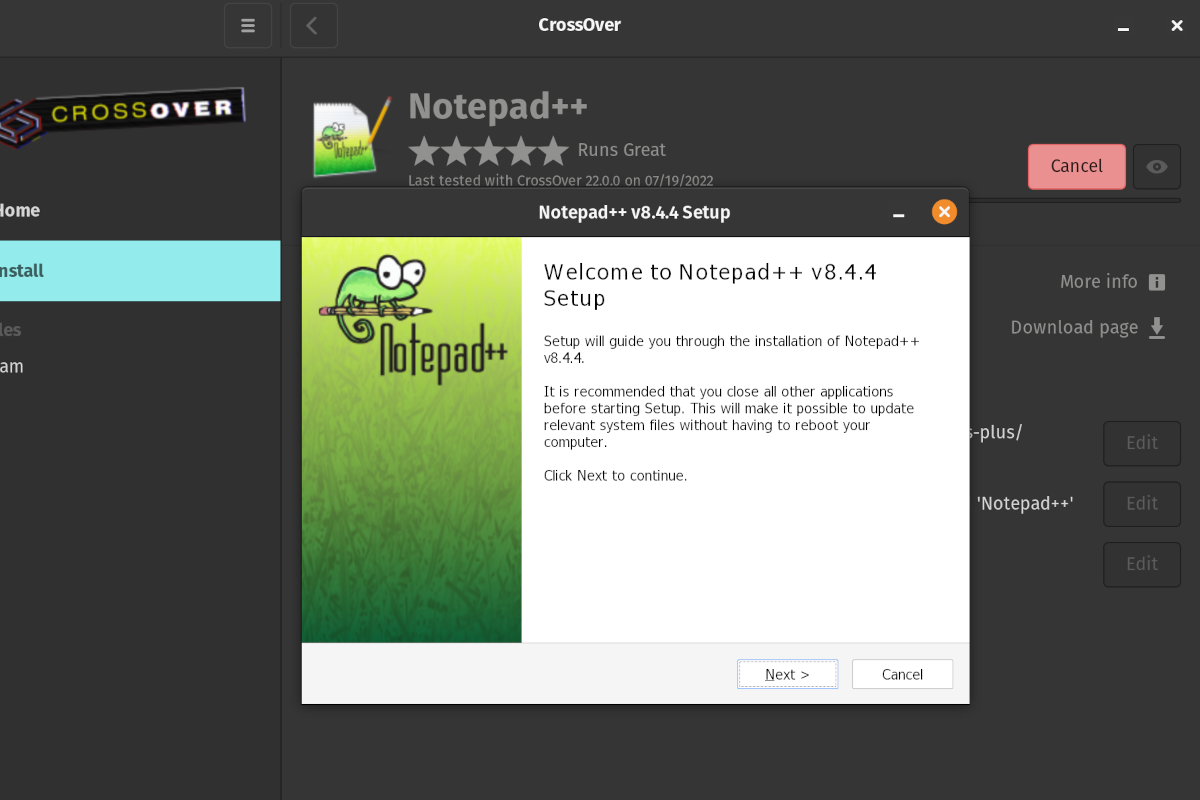Click the 'Runs Great' rating text

tap(621, 150)
